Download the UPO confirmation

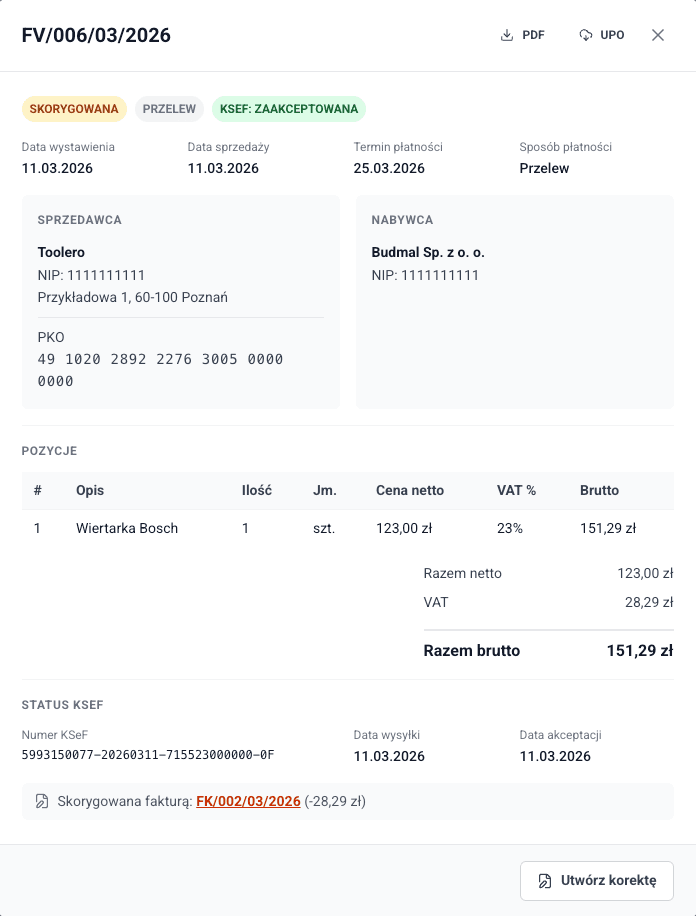coord(601,35)
